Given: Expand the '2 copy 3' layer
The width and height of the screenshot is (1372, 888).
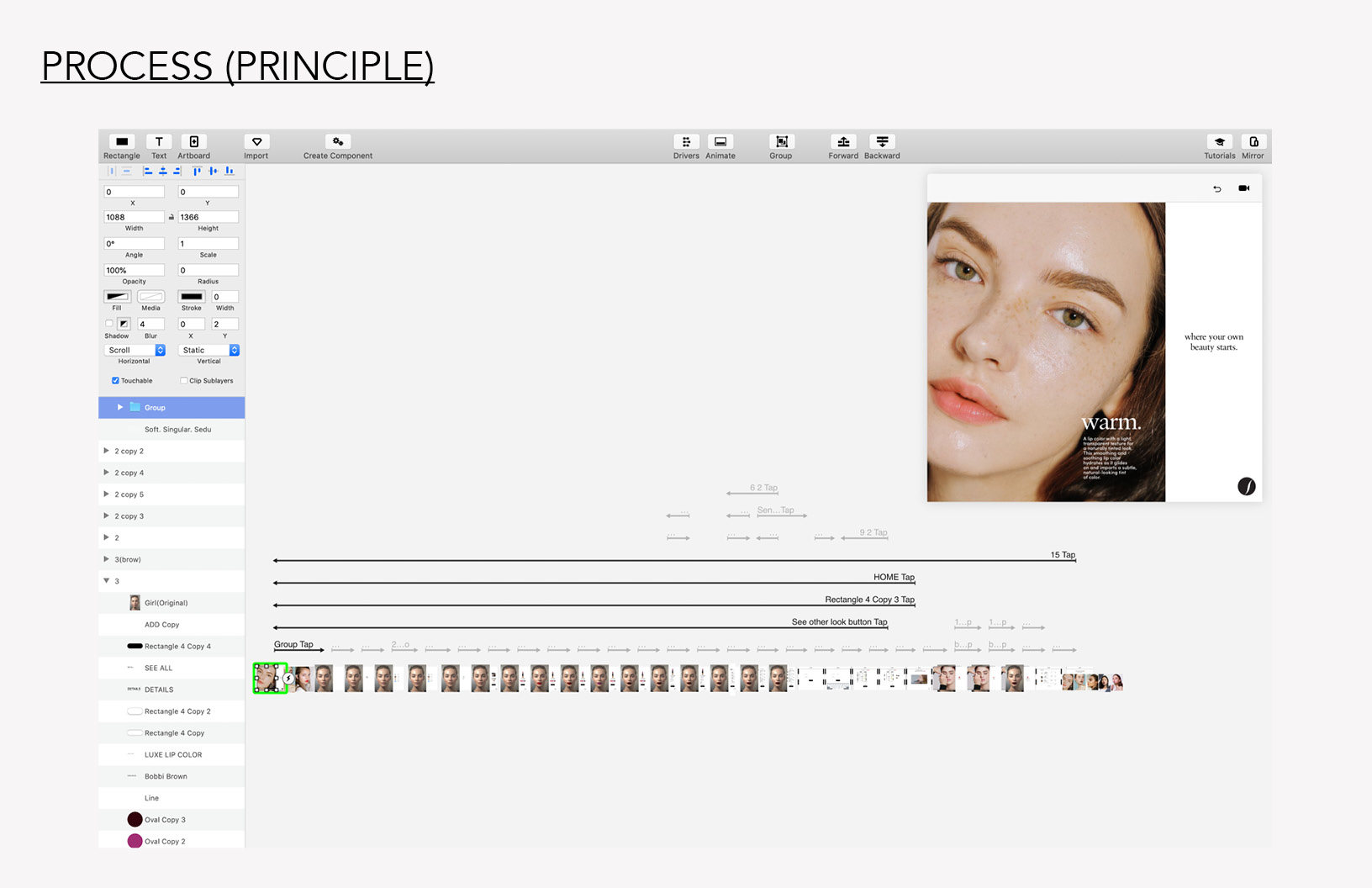Looking at the screenshot, I should (106, 515).
